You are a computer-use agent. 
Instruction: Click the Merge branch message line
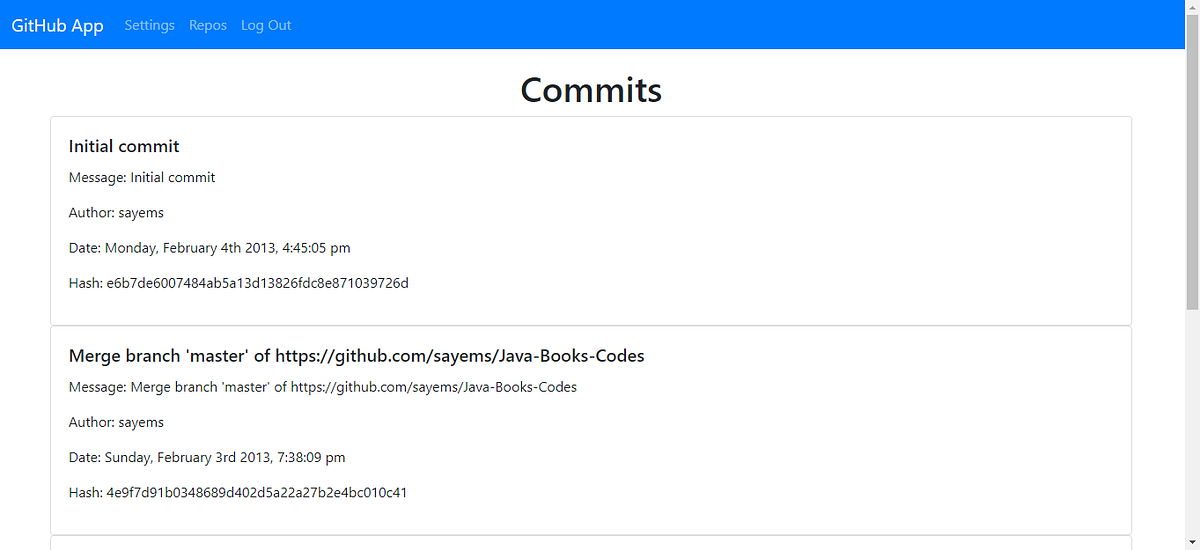point(322,387)
